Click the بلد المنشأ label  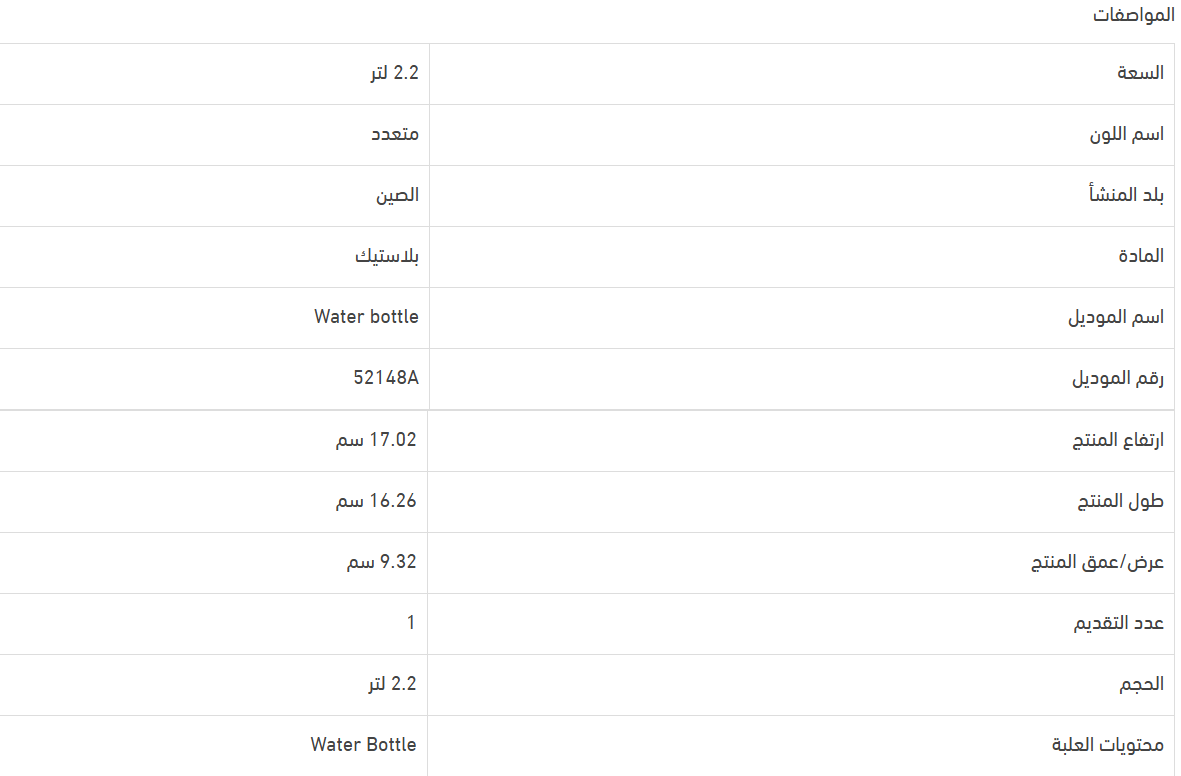(x=1126, y=195)
